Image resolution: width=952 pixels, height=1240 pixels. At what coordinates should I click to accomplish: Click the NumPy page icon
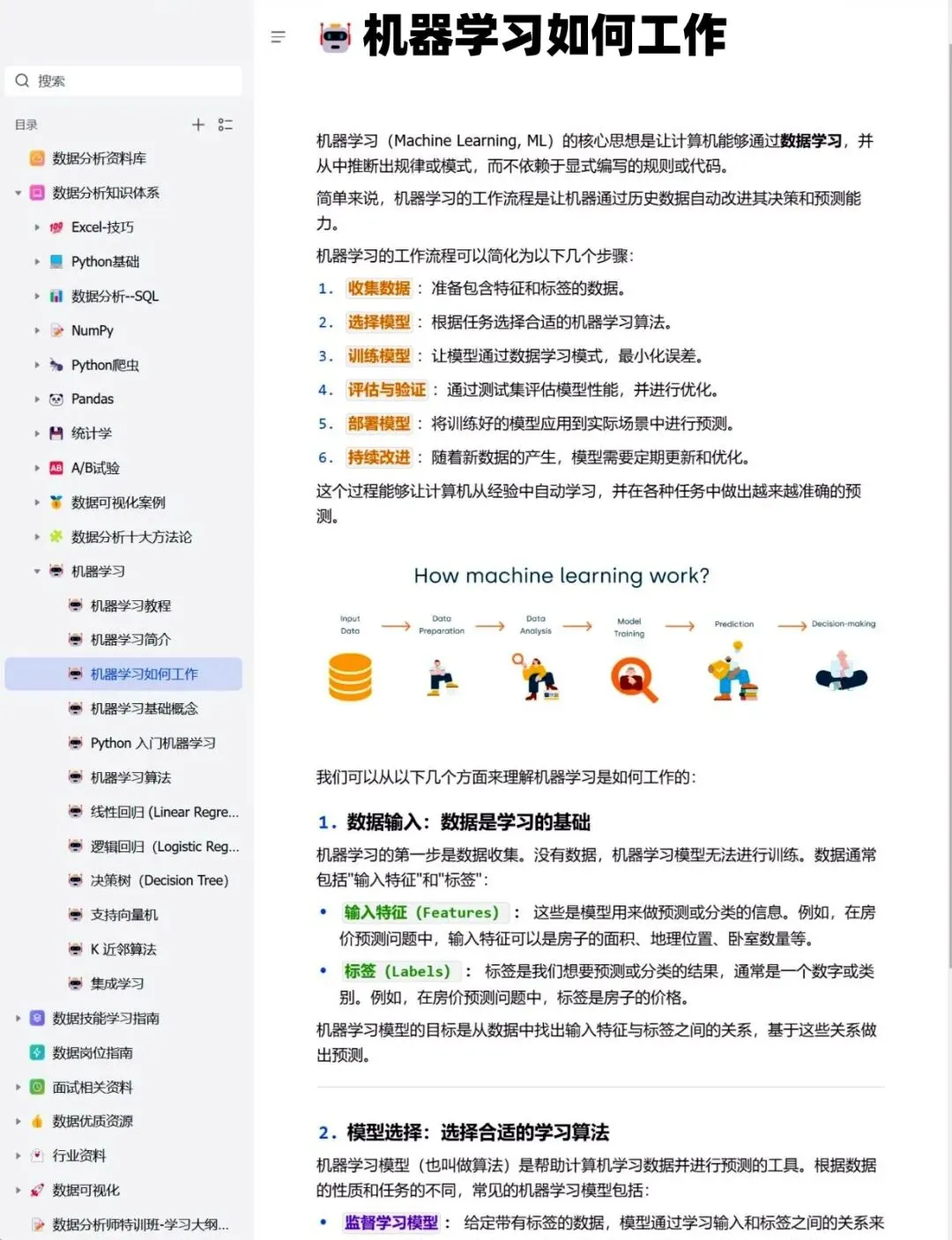[x=56, y=330]
